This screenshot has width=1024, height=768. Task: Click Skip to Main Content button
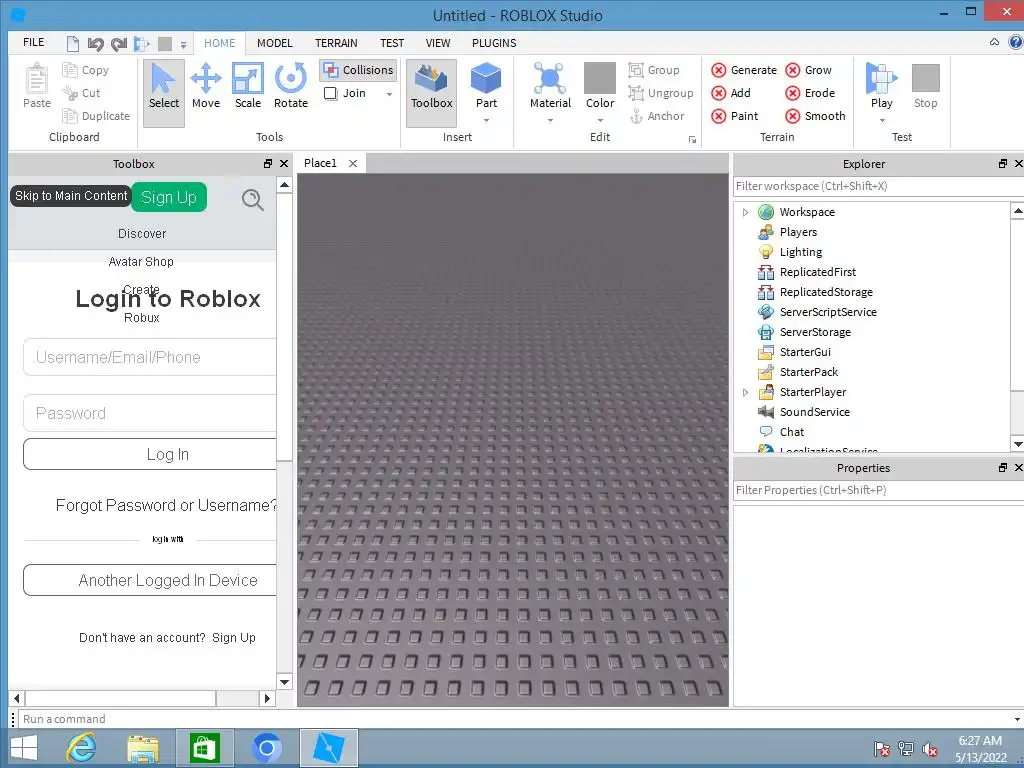71,196
